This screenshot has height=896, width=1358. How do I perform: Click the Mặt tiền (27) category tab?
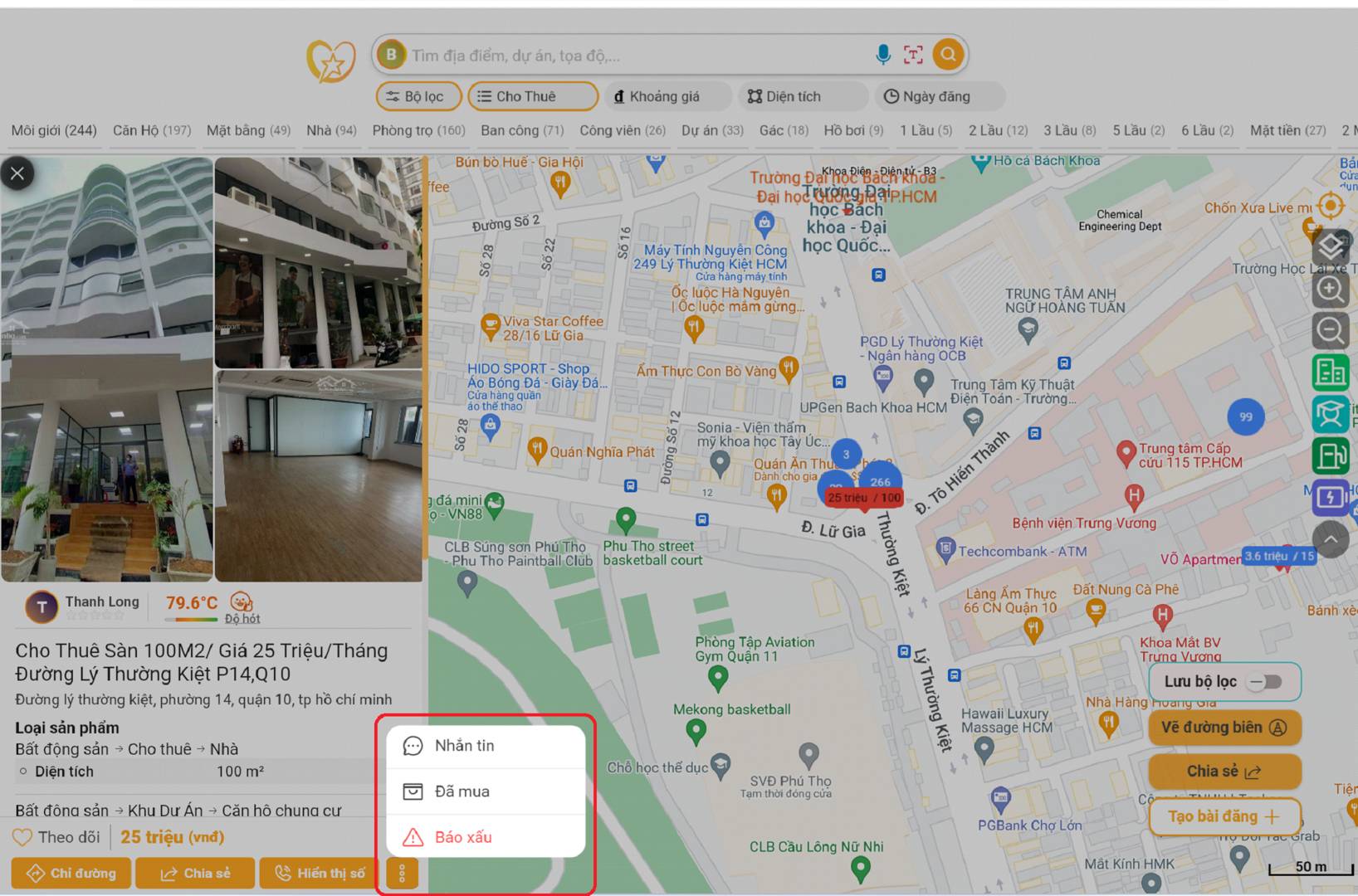[1288, 130]
